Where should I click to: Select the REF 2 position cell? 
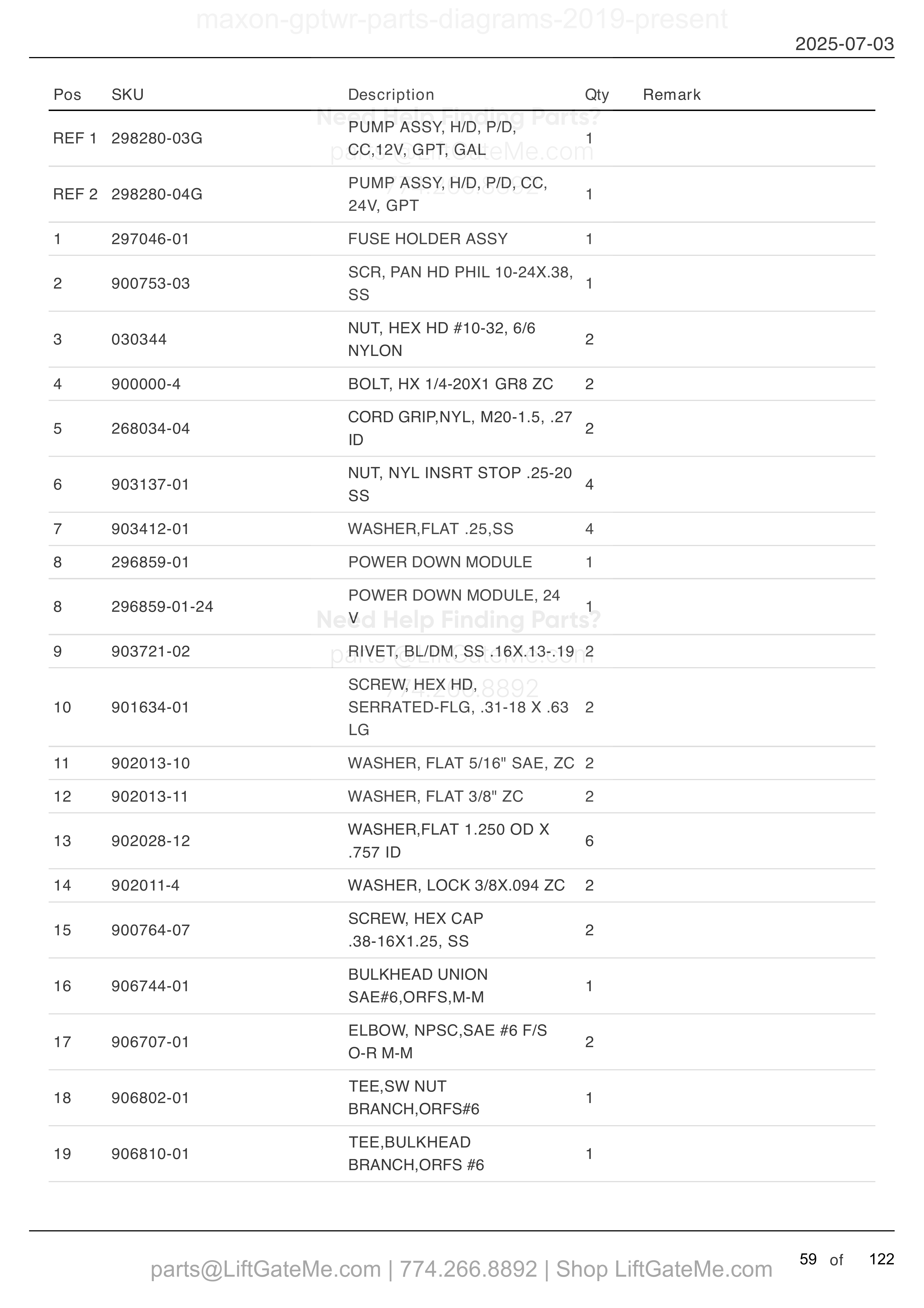pyautogui.click(x=75, y=194)
